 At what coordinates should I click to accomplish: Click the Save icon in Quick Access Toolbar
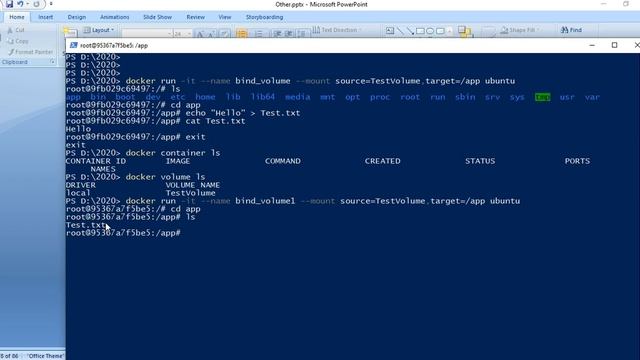(x=9, y=4)
